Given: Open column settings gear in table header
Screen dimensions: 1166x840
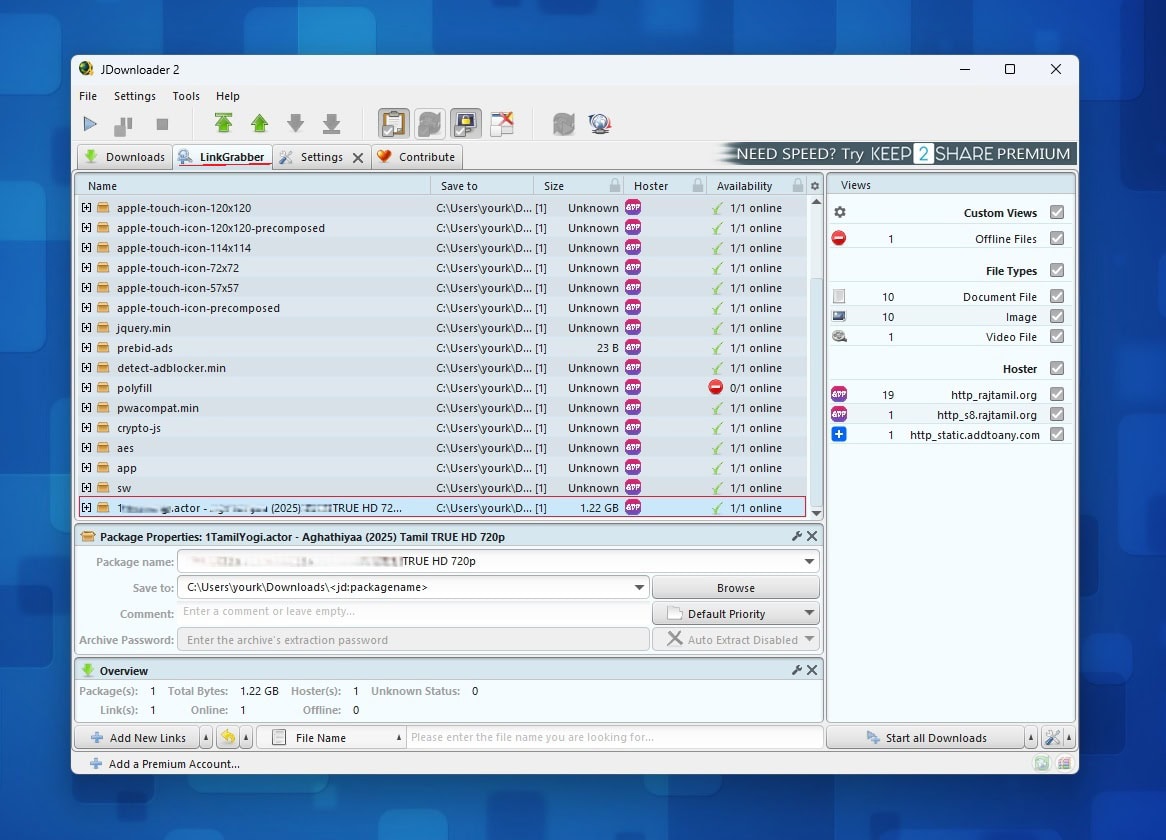Looking at the screenshot, I should (x=815, y=186).
